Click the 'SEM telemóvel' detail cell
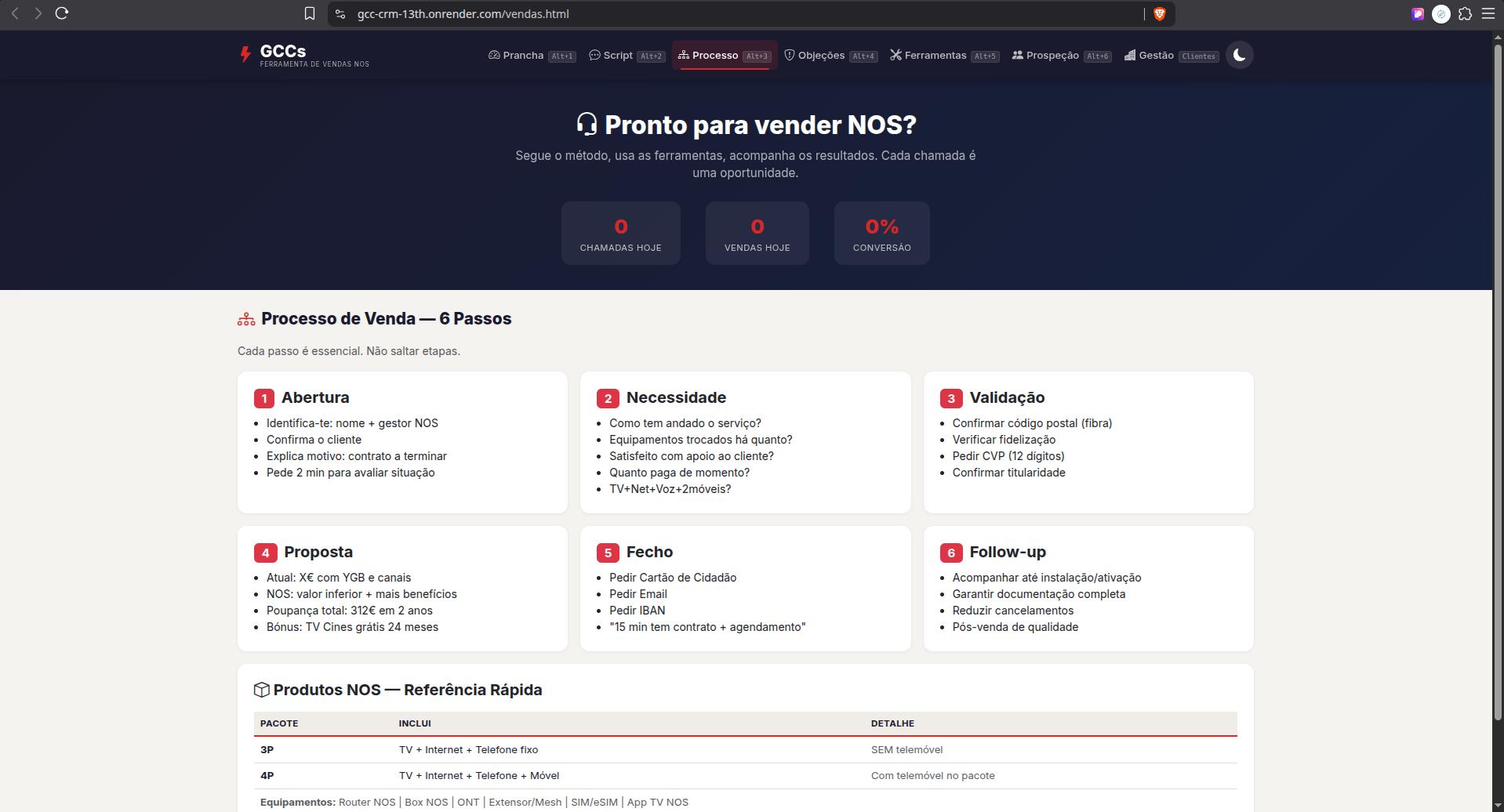Viewport: 1504px width, 812px height. click(906, 749)
